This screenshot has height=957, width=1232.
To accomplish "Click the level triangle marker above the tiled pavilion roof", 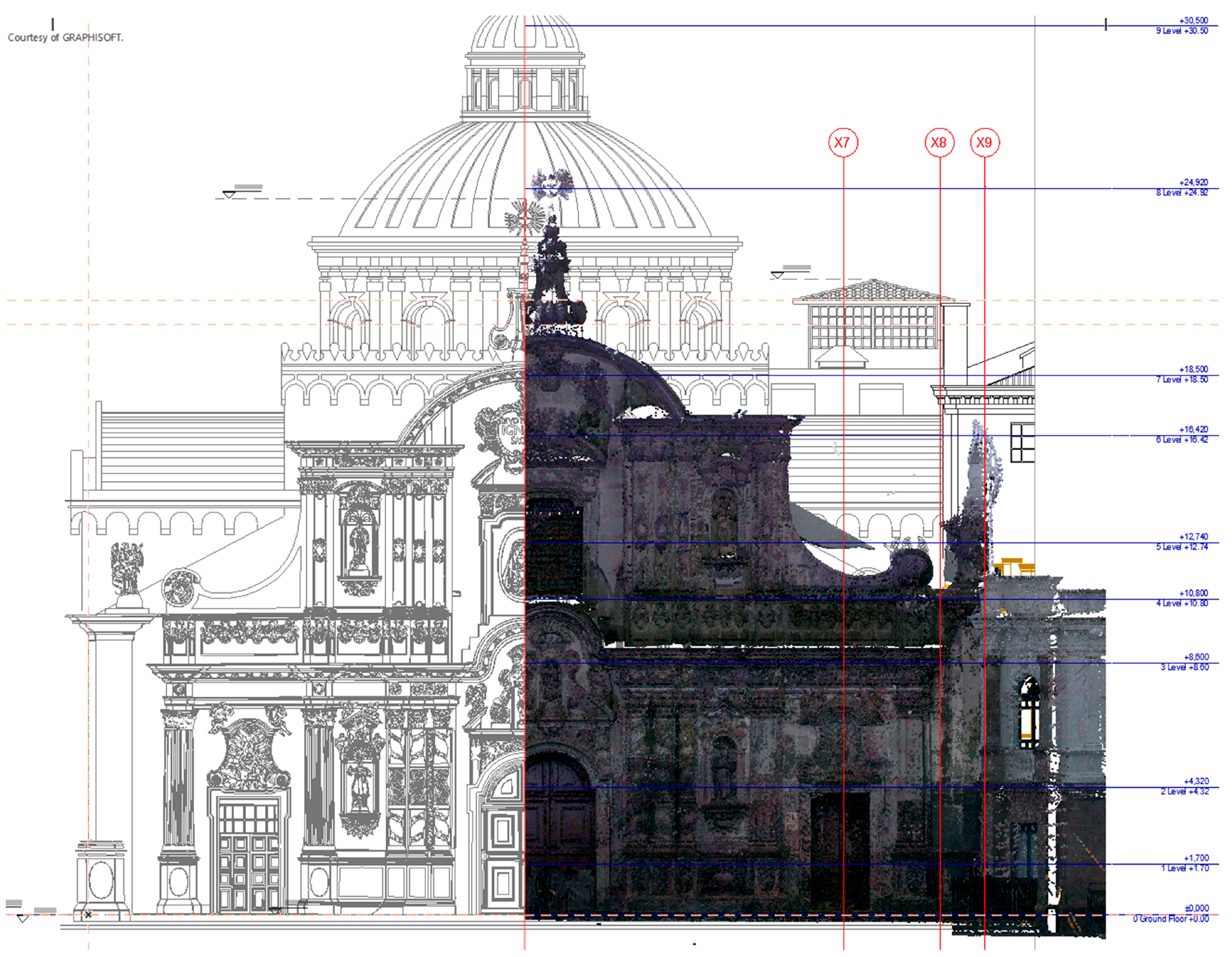I will [777, 275].
